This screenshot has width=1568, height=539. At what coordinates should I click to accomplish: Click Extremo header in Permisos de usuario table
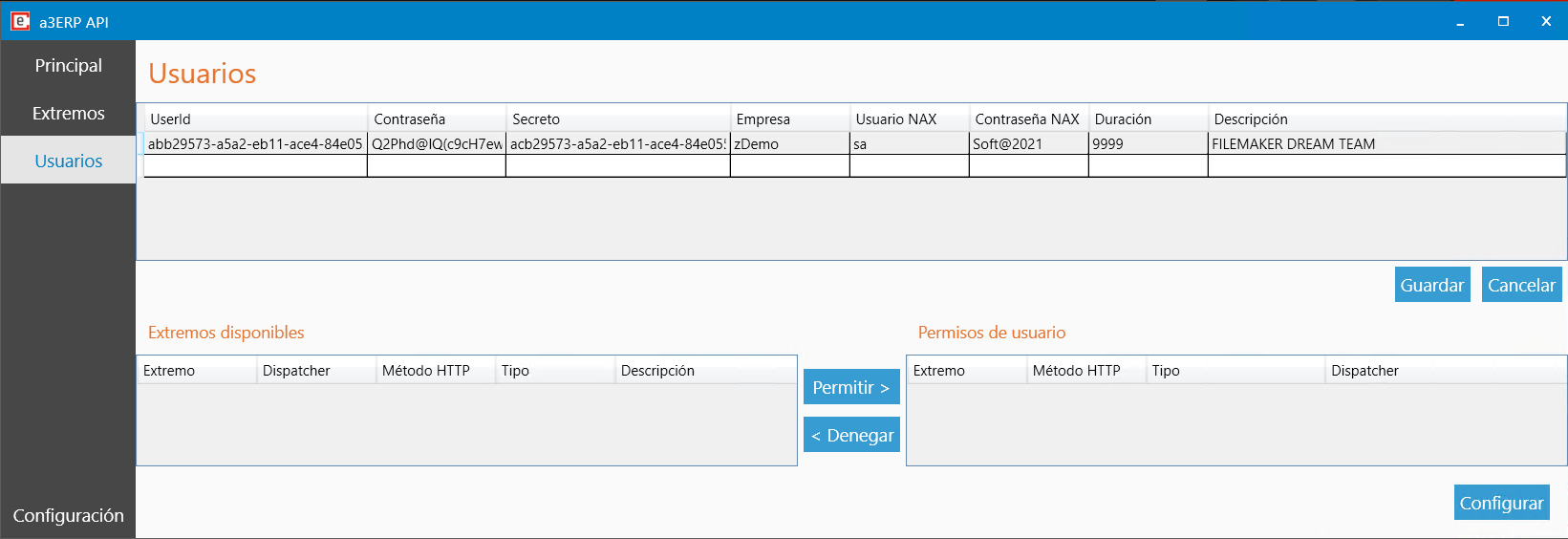pyautogui.click(x=967, y=370)
